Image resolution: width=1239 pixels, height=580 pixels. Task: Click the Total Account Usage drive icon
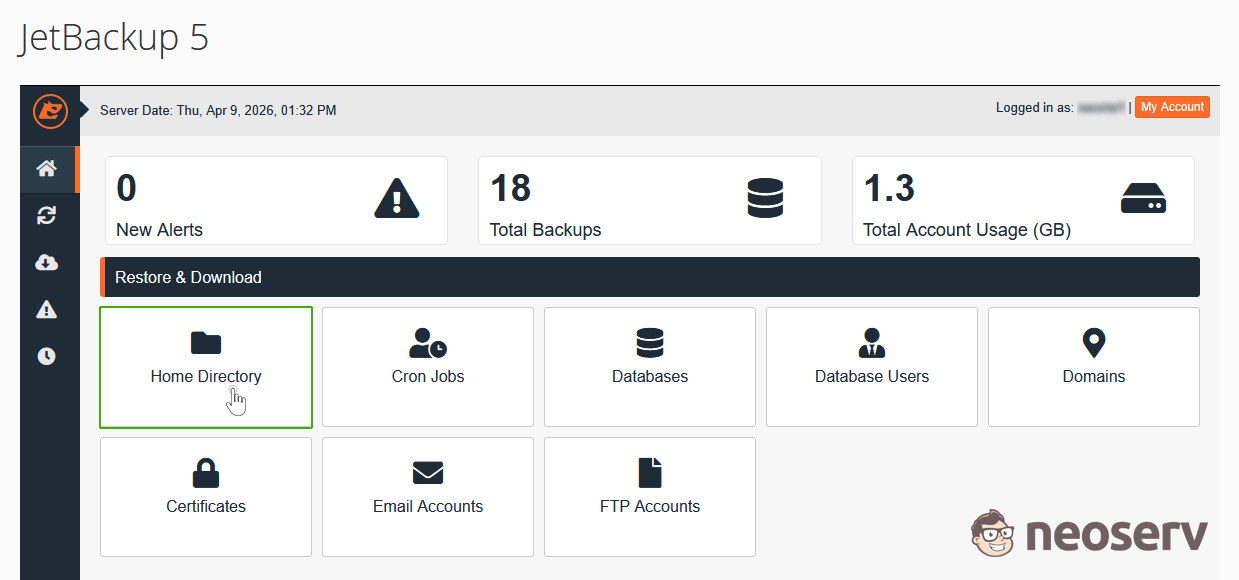[x=1143, y=198]
